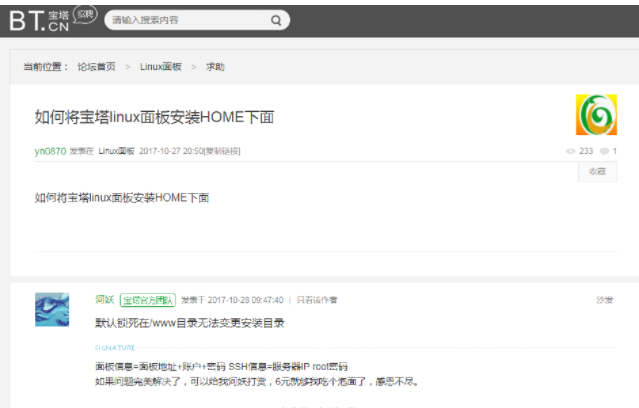Click the 招聘 speech bubble badge
Viewport: 639px width, 408px height.
pos(85,14)
